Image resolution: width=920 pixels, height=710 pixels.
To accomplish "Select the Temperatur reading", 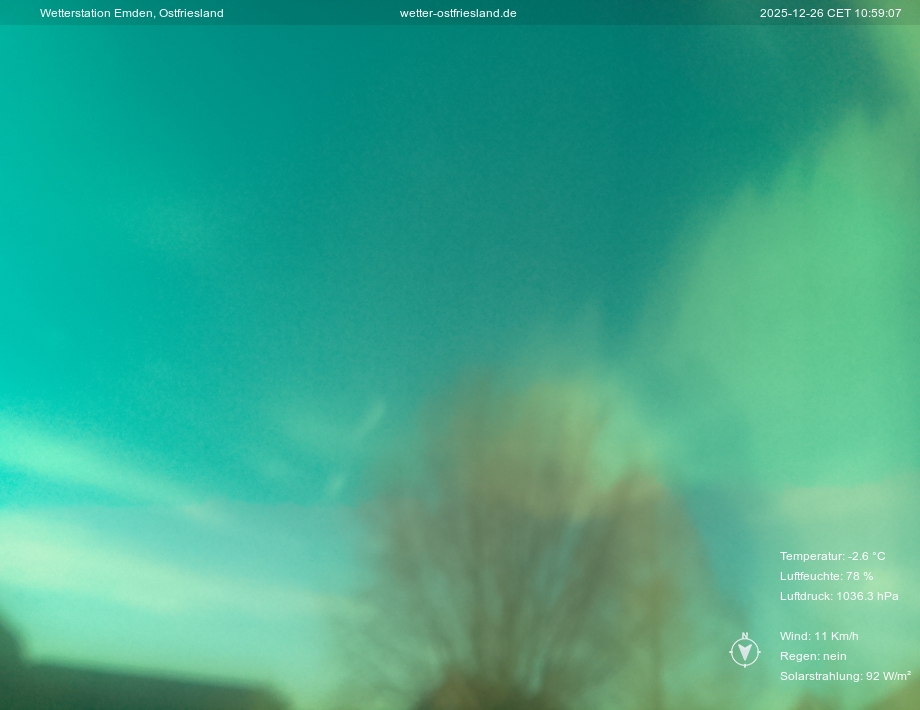I will pos(832,556).
